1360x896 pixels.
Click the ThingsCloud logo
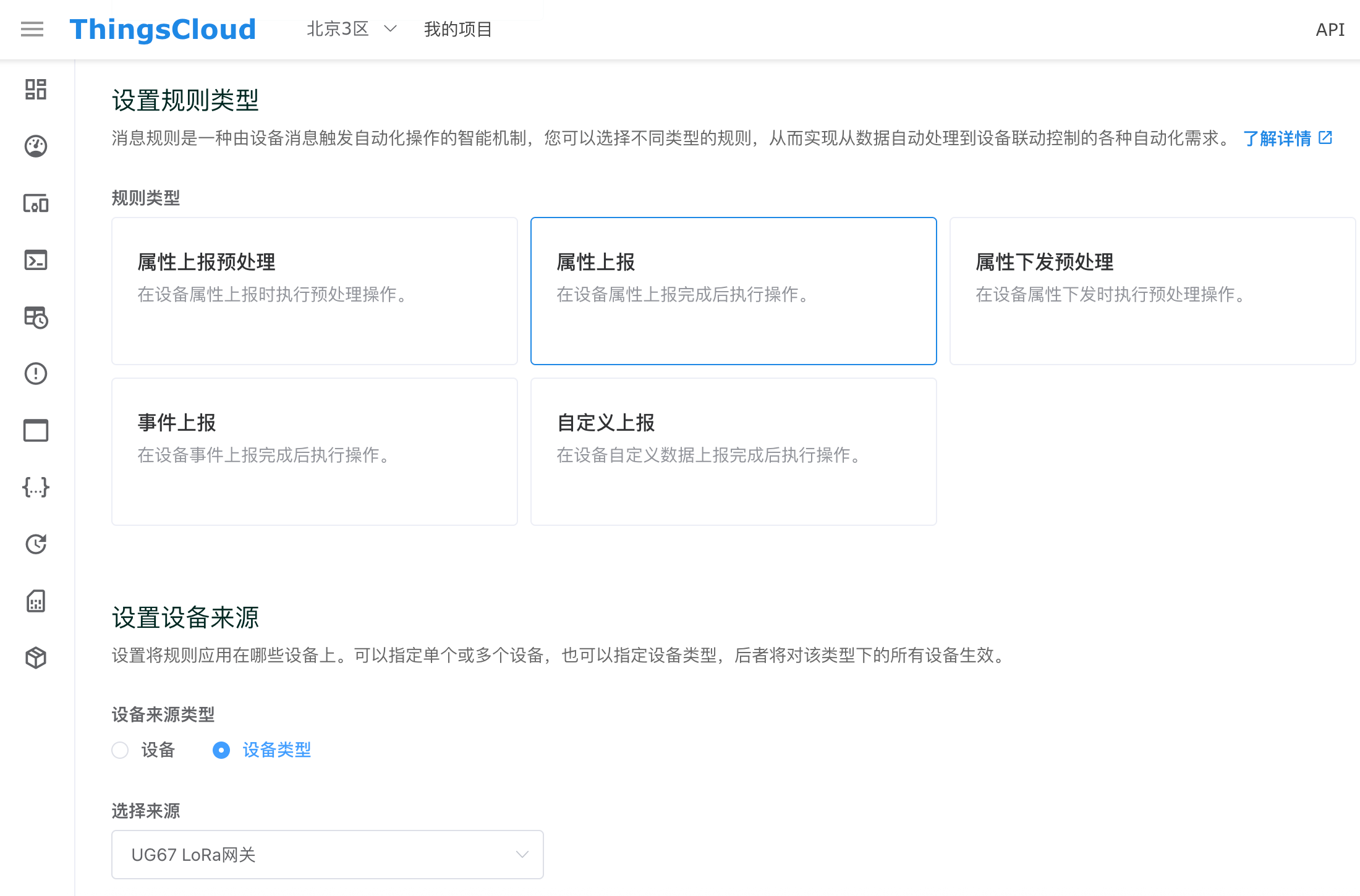163,29
